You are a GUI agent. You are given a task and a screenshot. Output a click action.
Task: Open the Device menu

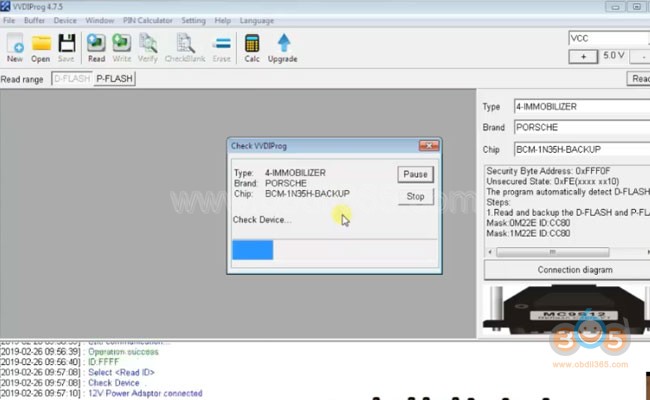(x=65, y=20)
